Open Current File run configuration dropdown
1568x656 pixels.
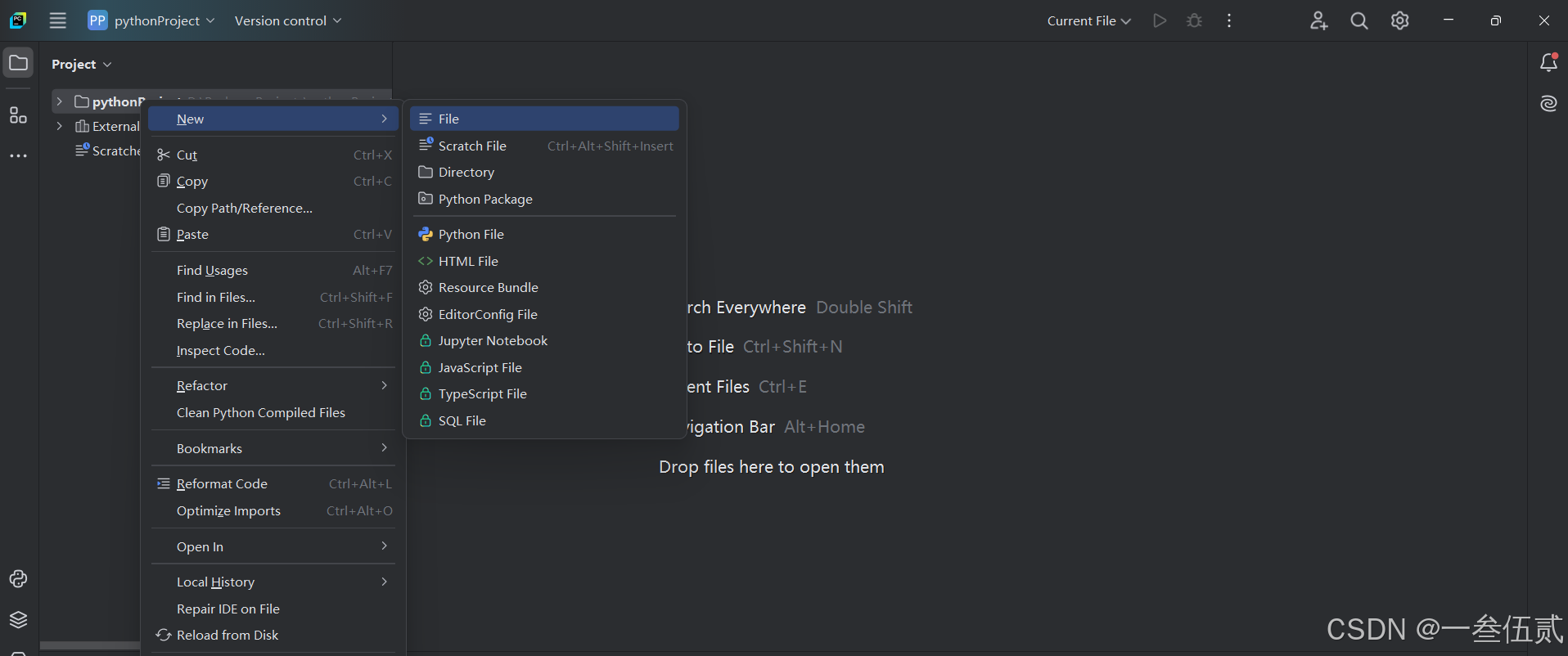[1088, 20]
